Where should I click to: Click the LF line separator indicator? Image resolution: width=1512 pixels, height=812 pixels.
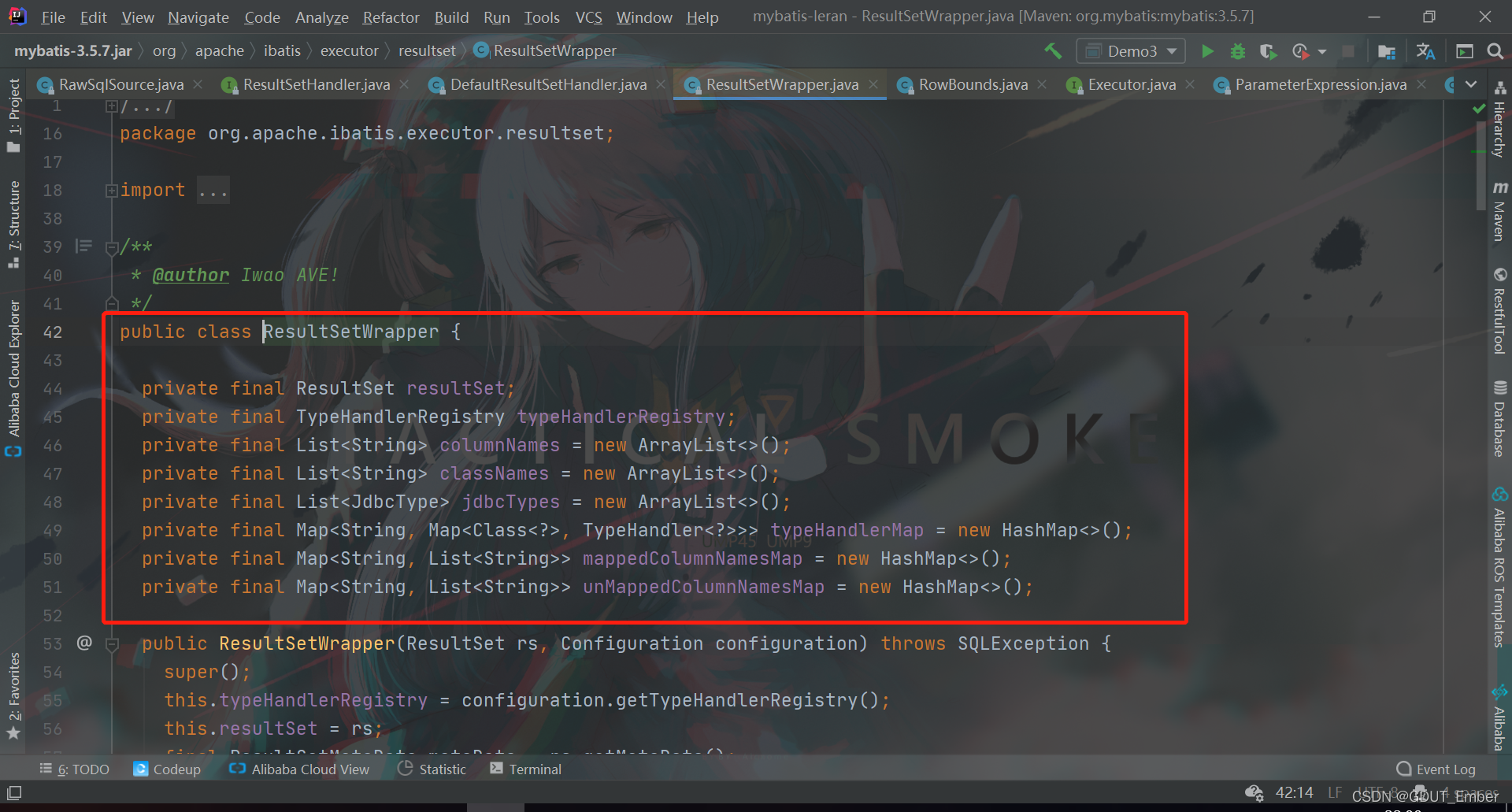[x=1335, y=792]
